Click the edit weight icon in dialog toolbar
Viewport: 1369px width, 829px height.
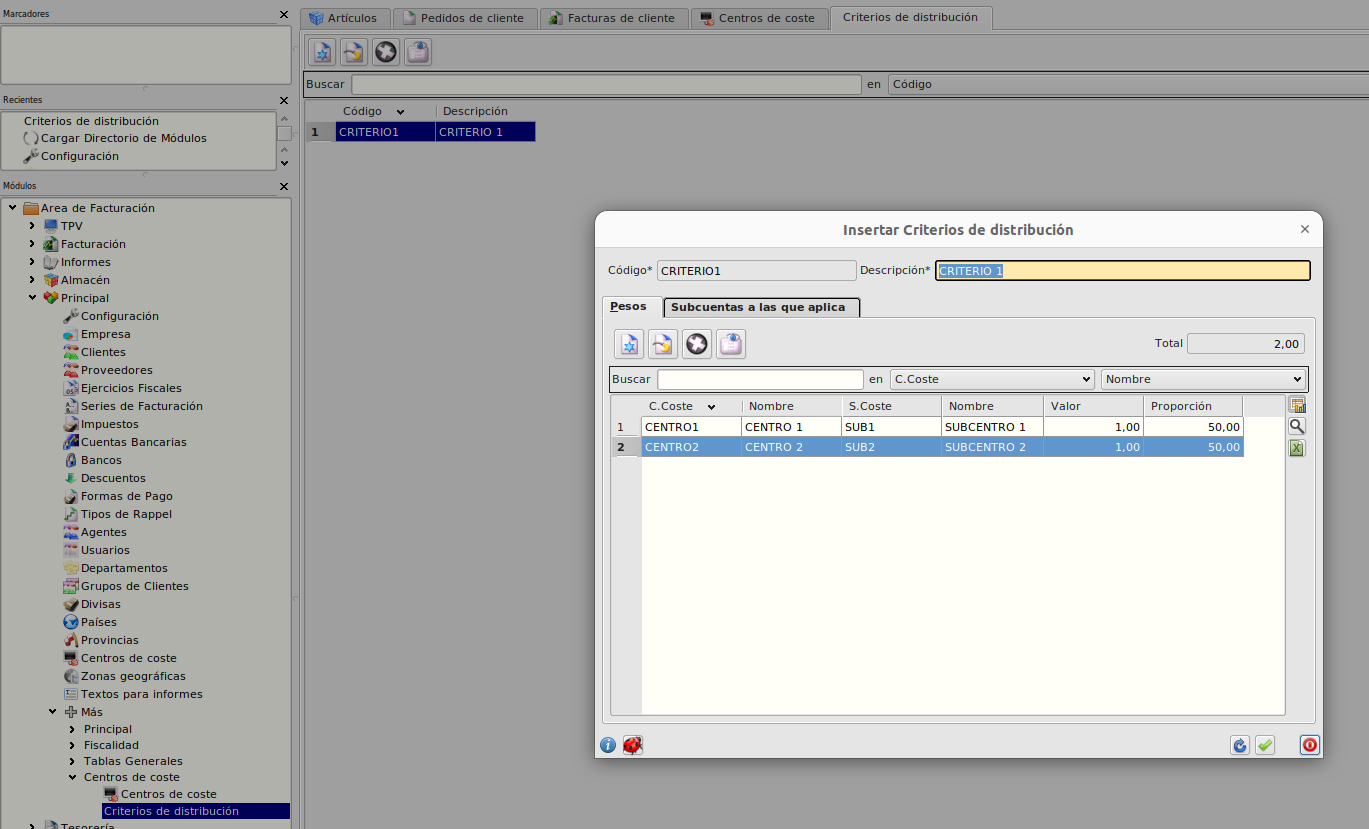(663, 344)
